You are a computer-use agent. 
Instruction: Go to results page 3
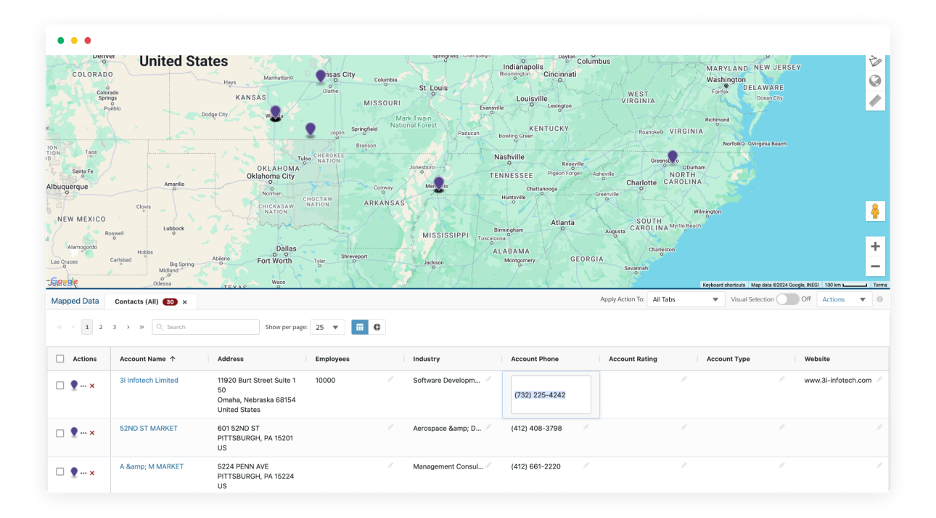(x=114, y=327)
